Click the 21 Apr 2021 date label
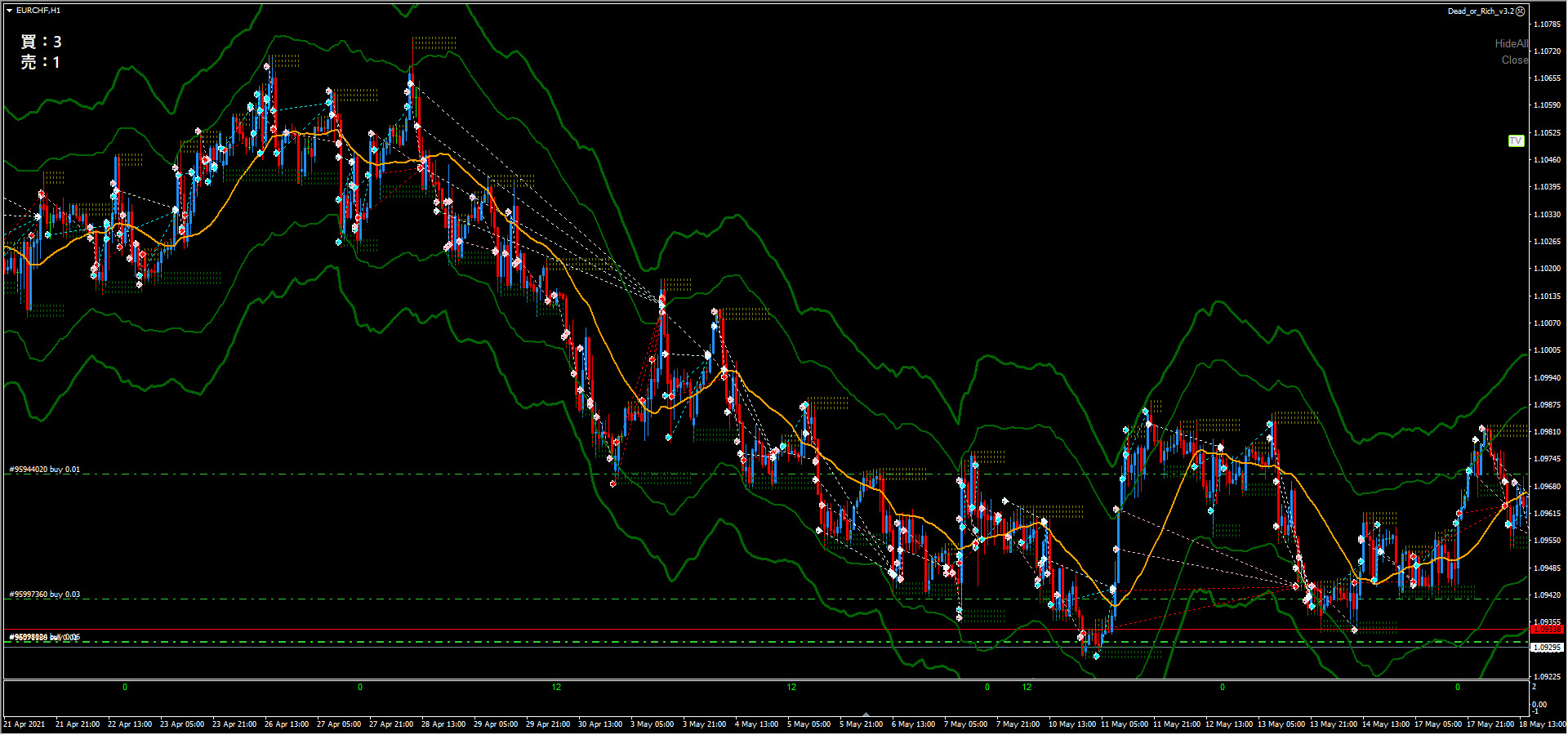The image size is (1568, 735). 24,724
